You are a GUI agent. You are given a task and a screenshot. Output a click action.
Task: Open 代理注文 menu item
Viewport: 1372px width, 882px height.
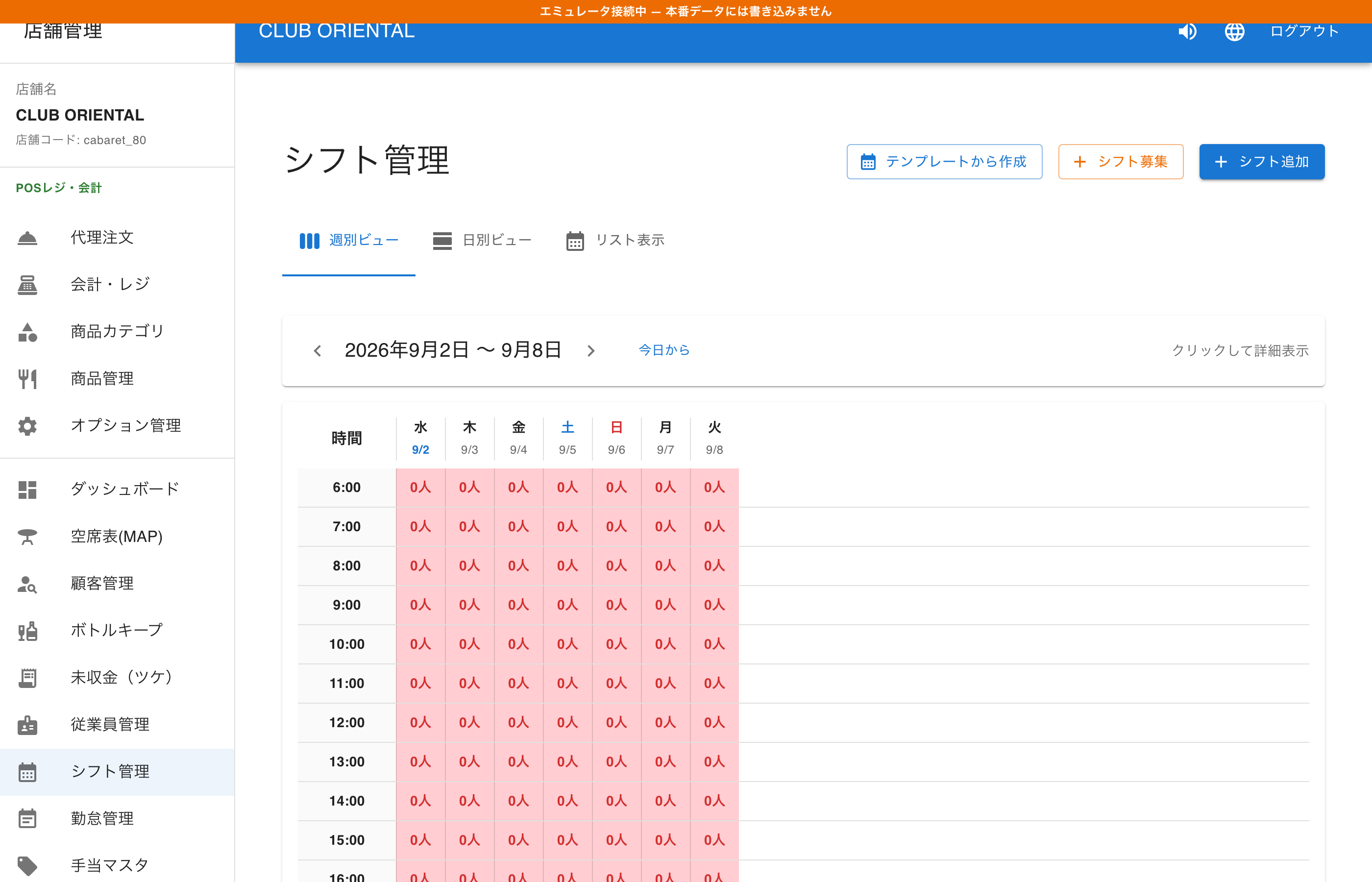[x=117, y=238]
